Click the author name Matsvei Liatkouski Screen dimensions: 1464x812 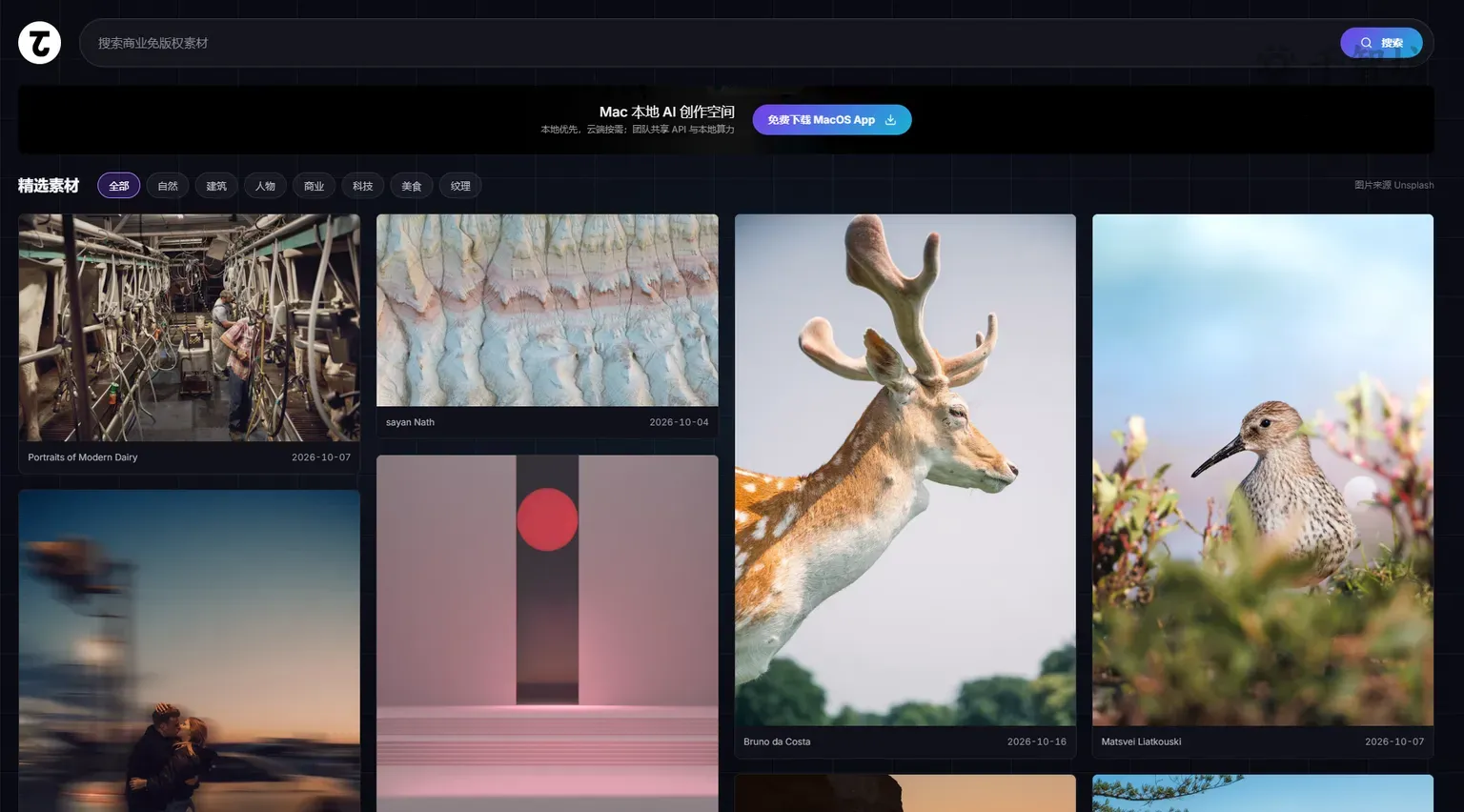1141,741
